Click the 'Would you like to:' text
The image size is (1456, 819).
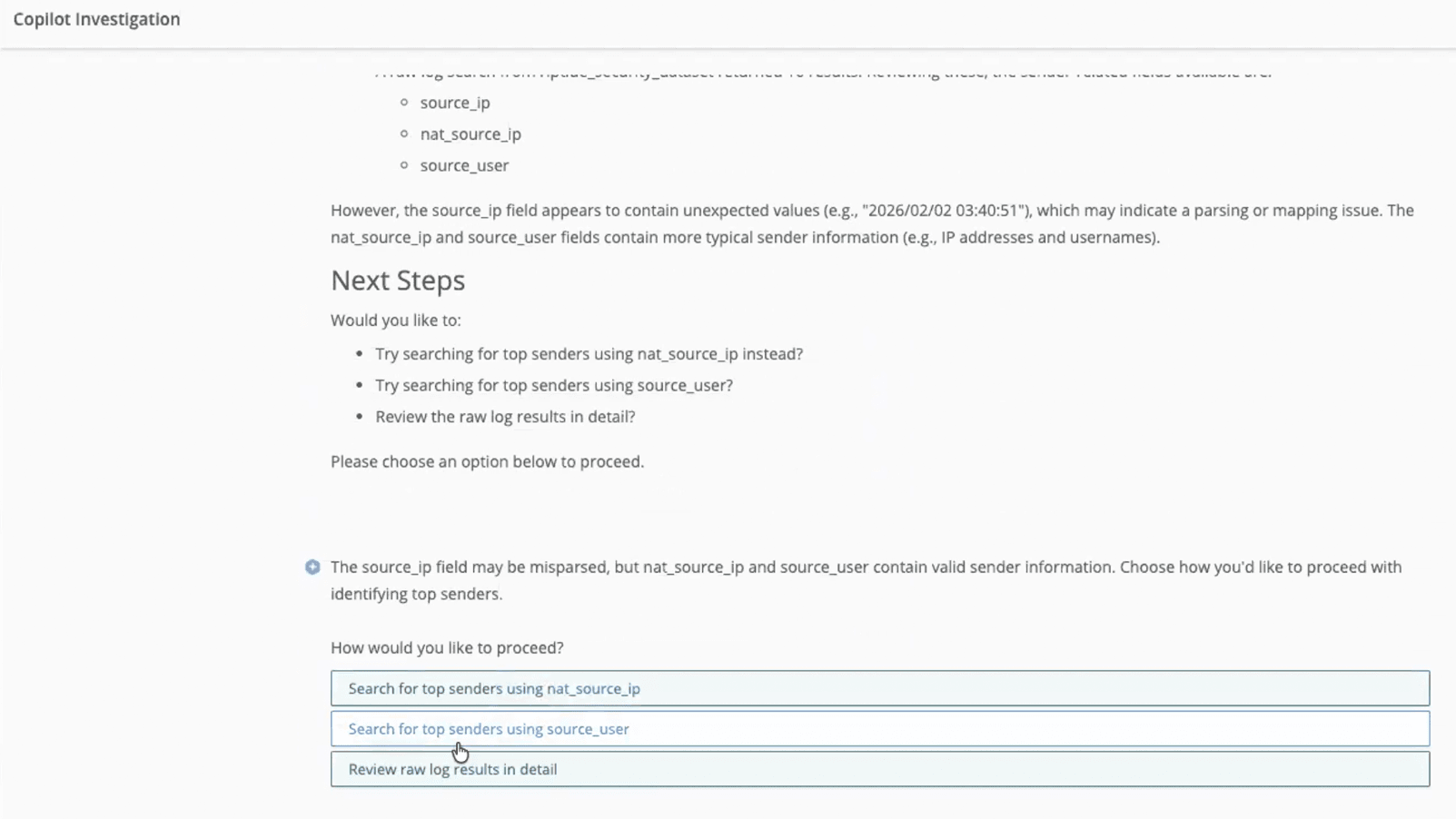point(396,321)
